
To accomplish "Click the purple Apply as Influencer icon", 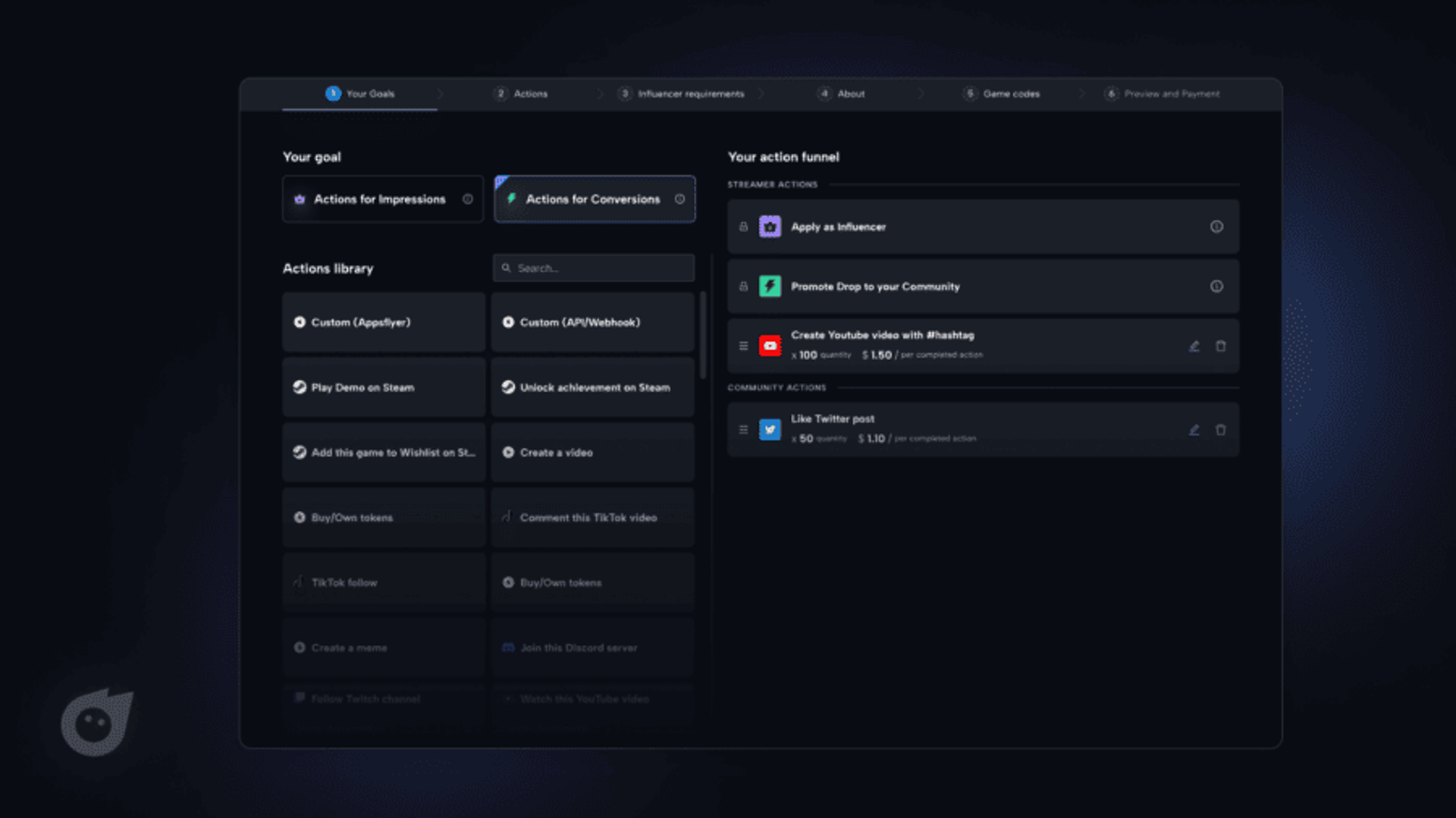I will pos(770,227).
